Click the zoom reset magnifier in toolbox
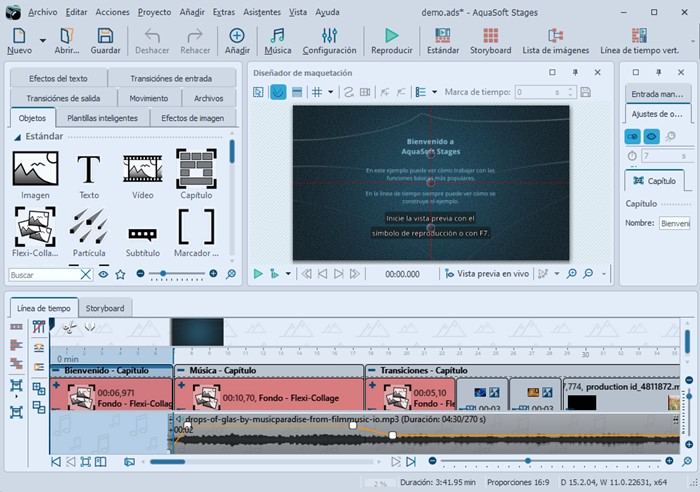 pyautogui.click(x=231, y=274)
